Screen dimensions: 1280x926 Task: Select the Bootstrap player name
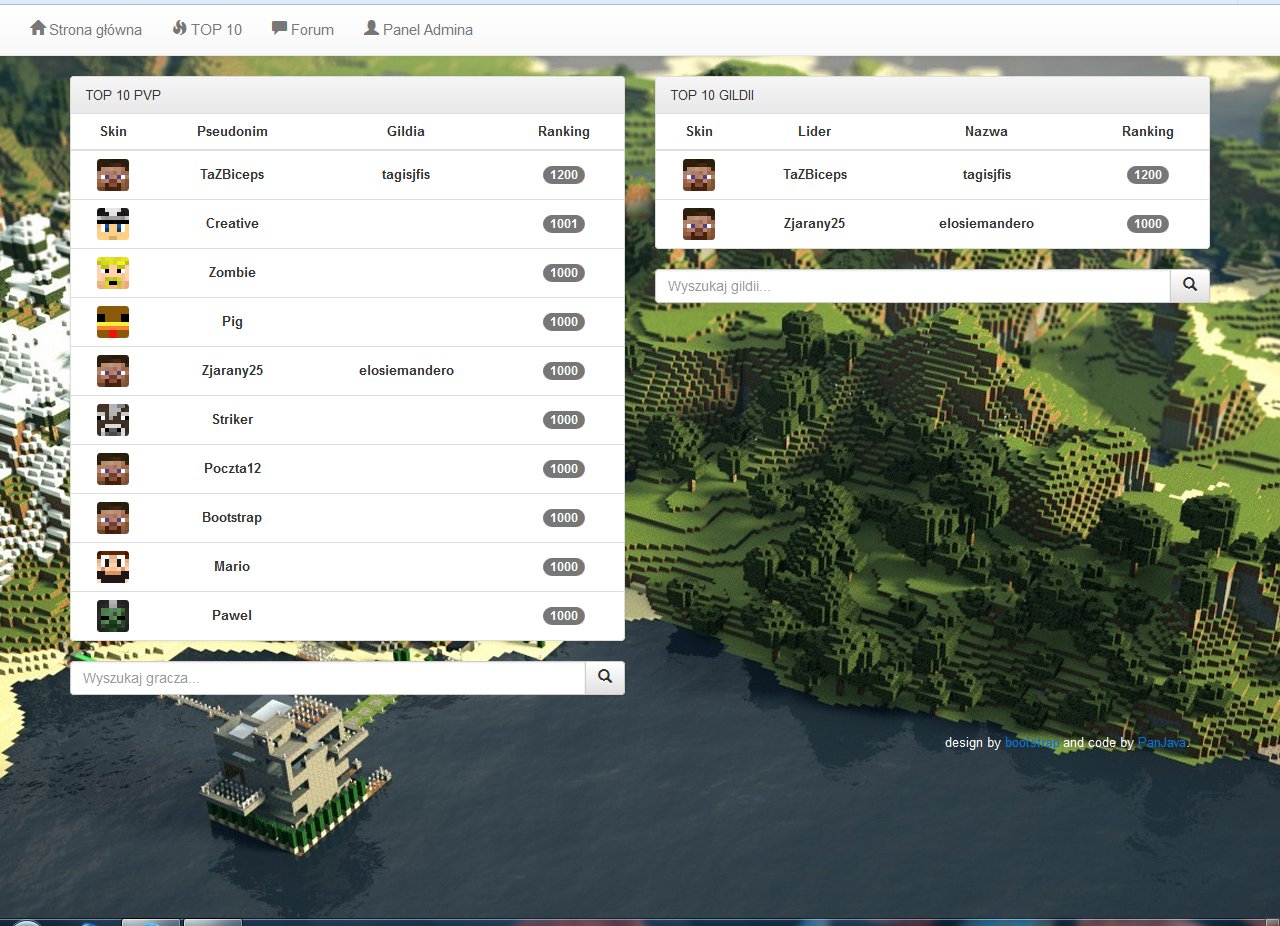click(232, 517)
